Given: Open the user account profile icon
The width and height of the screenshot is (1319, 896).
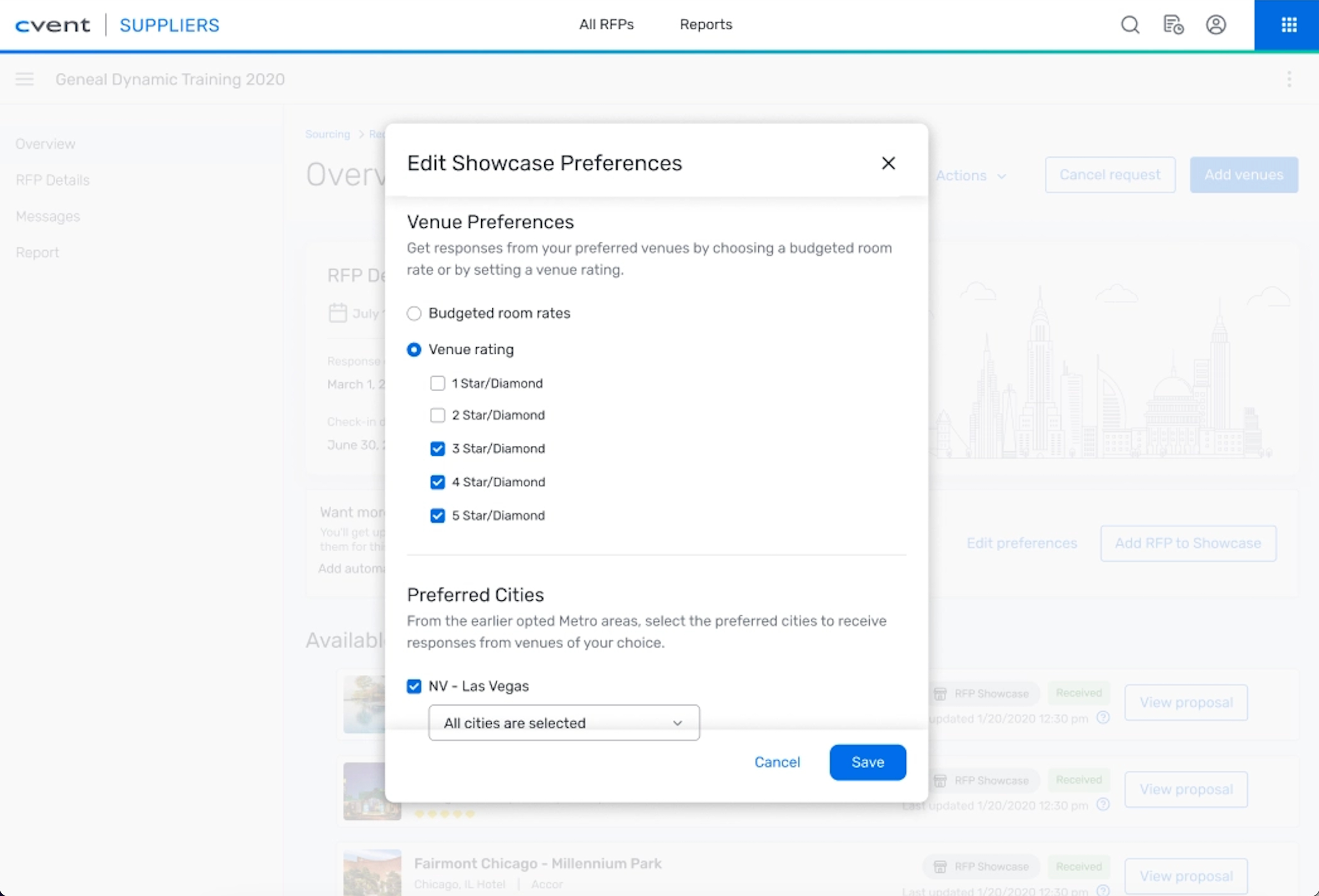Looking at the screenshot, I should click(1216, 25).
